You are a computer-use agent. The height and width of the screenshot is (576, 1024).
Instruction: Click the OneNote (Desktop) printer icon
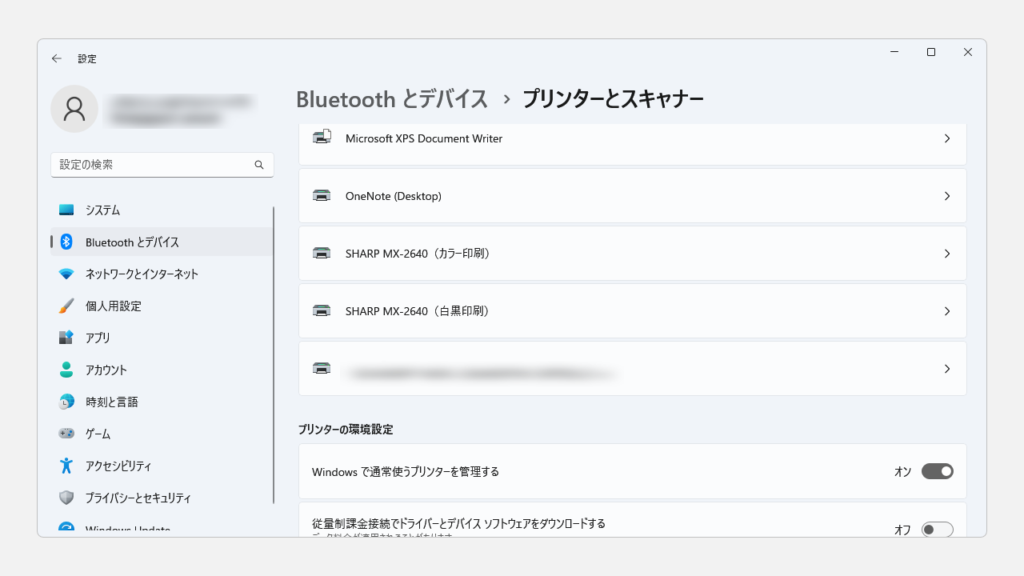[x=322, y=196]
